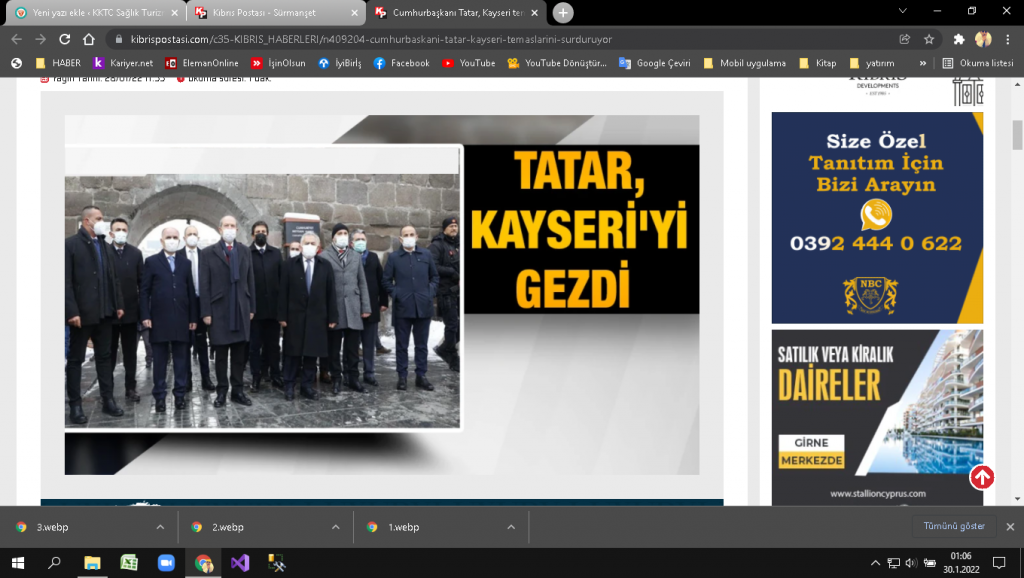The height and width of the screenshot is (578, 1024).
Task: Click the red scroll-to-top arrow button
Action: coord(982,478)
